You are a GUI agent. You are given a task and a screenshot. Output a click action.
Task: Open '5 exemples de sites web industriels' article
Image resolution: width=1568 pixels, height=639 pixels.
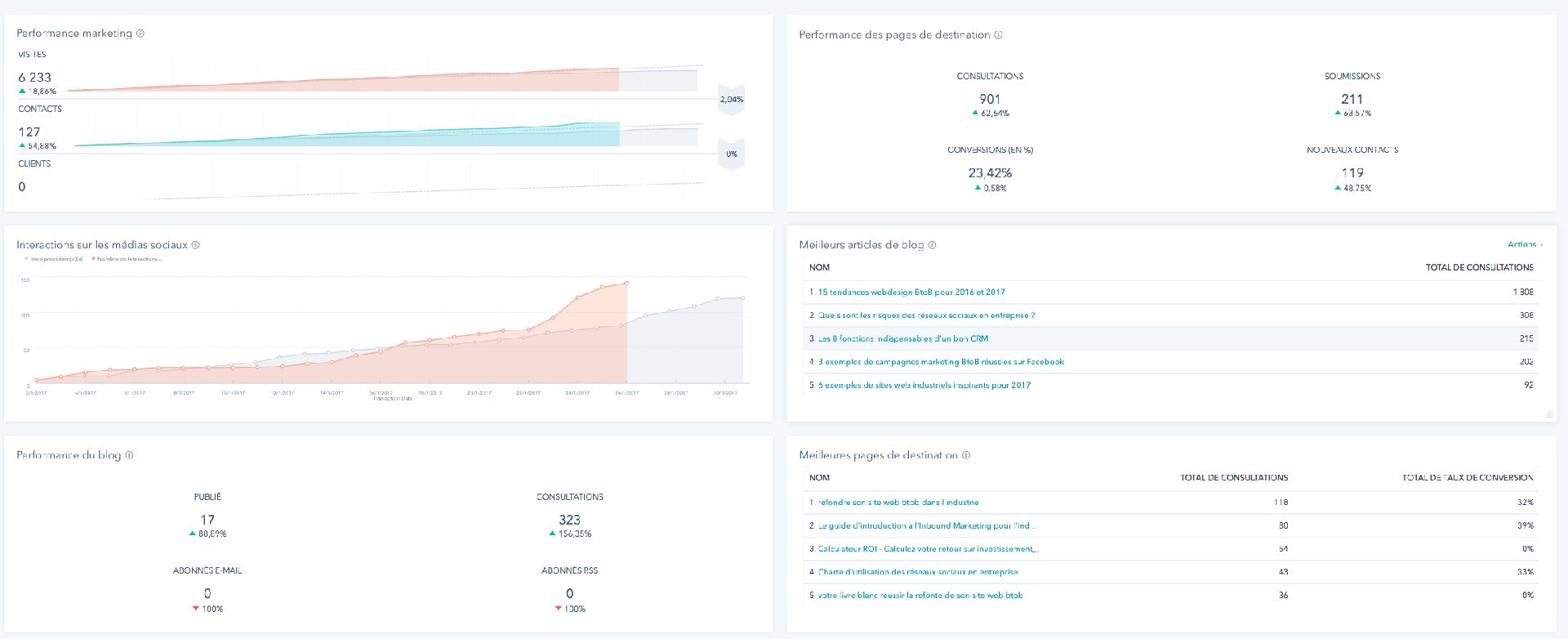(x=924, y=385)
